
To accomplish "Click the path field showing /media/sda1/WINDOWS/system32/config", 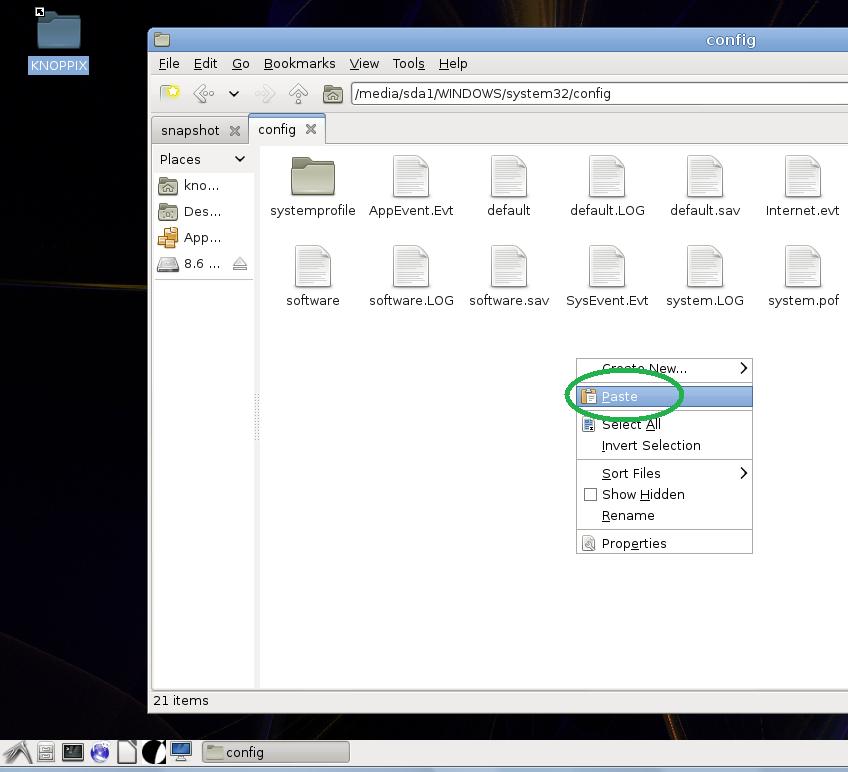I will 599,94.
